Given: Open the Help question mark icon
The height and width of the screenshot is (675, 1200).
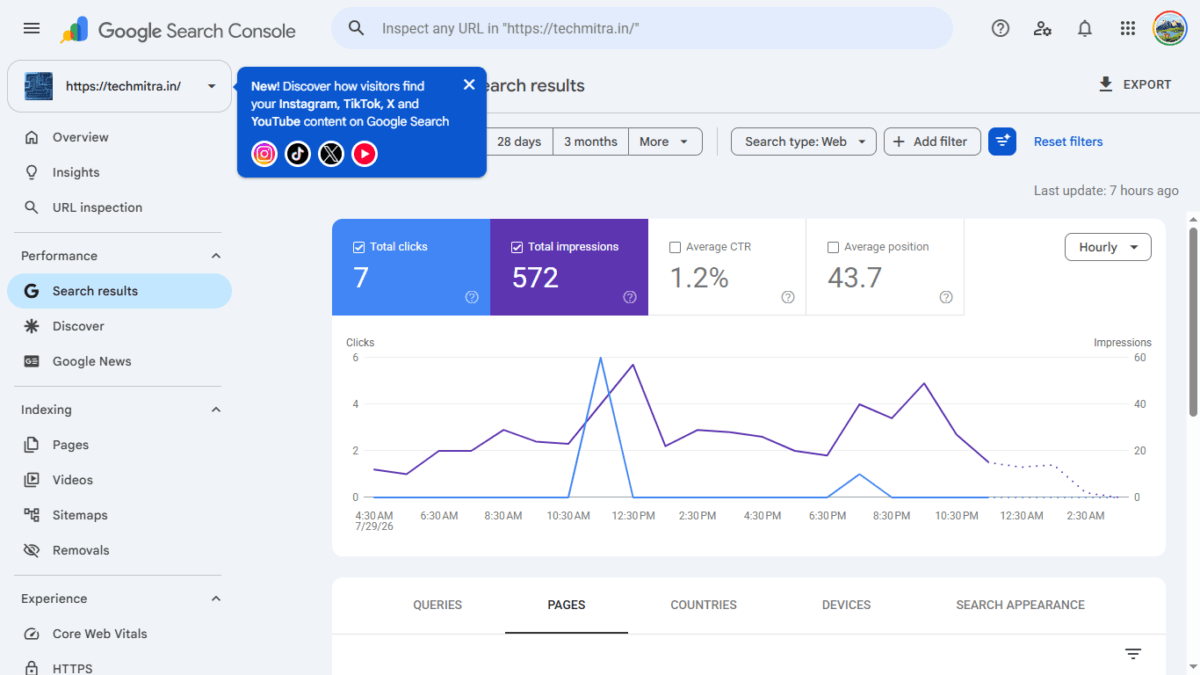Looking at the screenshot, I should coord(1000,28).
